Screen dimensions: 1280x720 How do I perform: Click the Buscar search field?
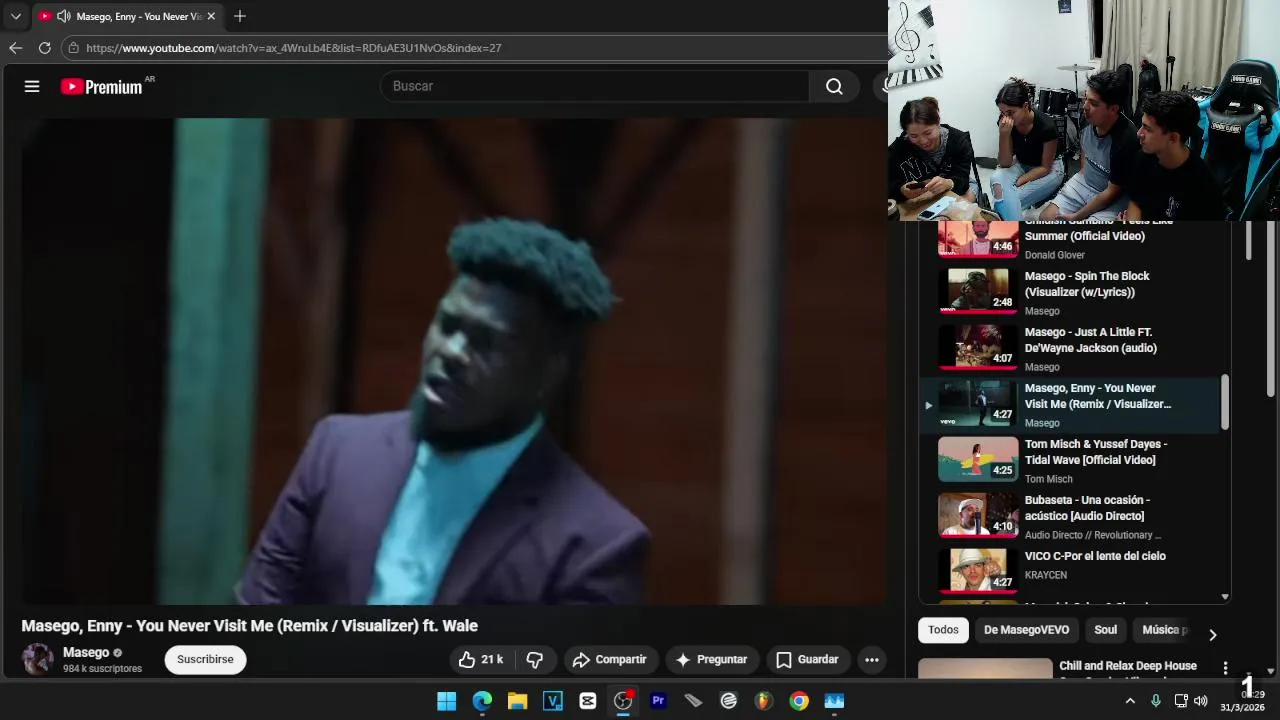coord(595,86)
